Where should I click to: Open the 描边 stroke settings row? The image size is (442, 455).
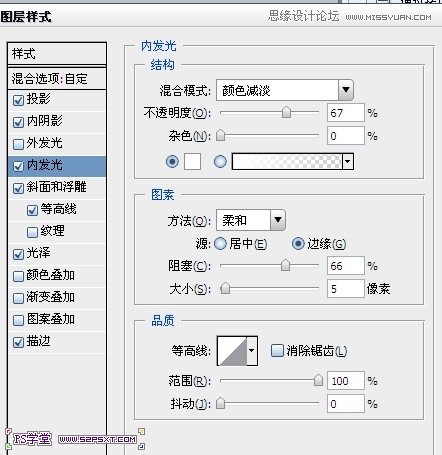pyautogui.click(x=57, y=342)
